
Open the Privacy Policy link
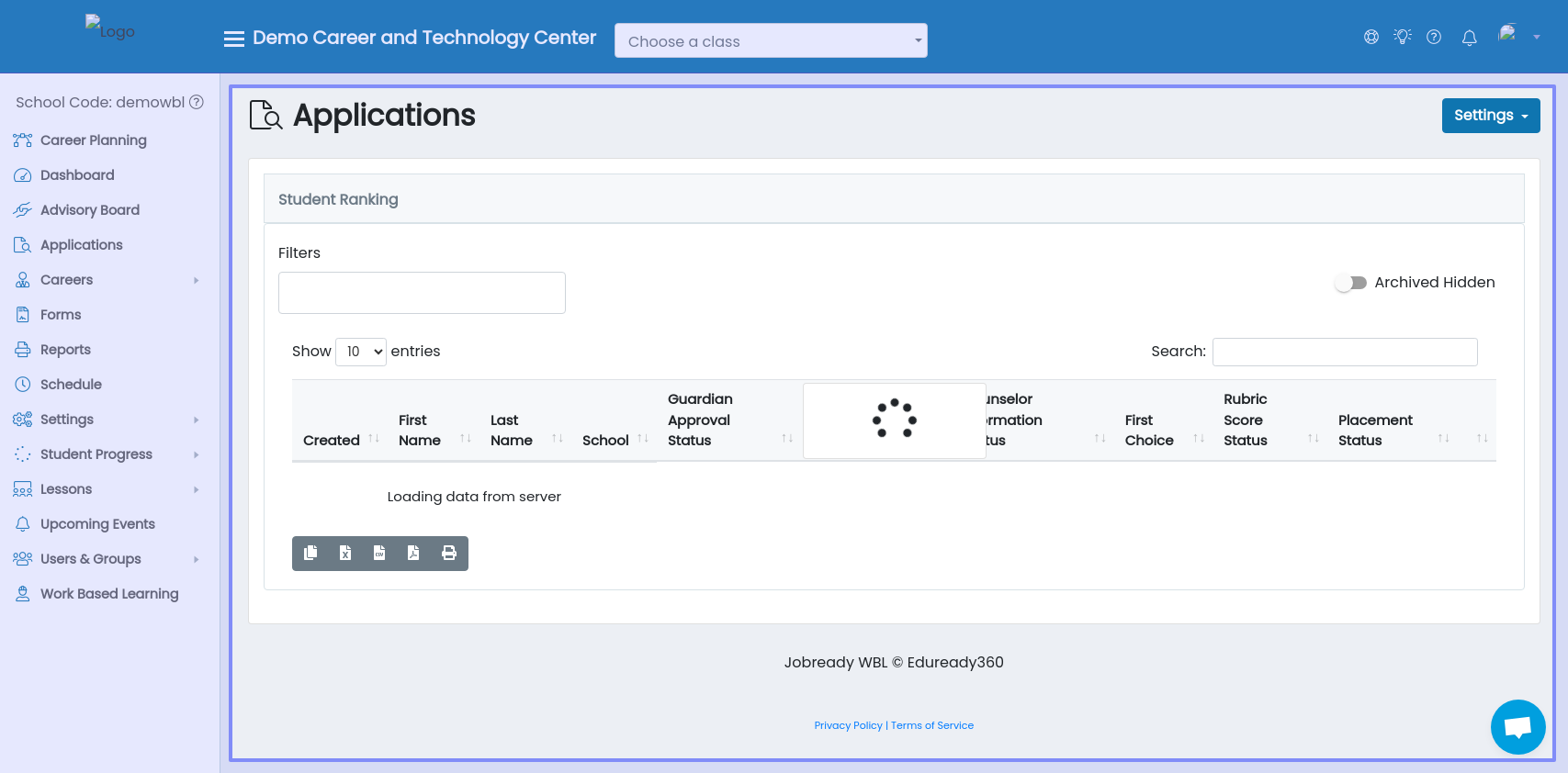(x=848, y=725)
